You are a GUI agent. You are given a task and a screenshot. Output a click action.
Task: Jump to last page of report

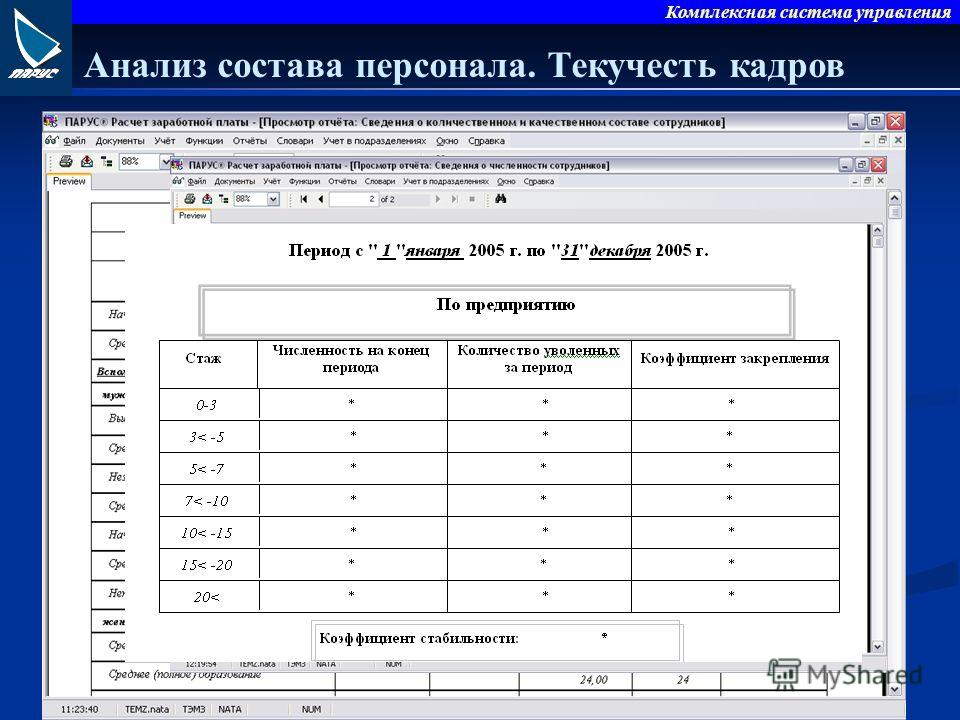coord(454,199)
